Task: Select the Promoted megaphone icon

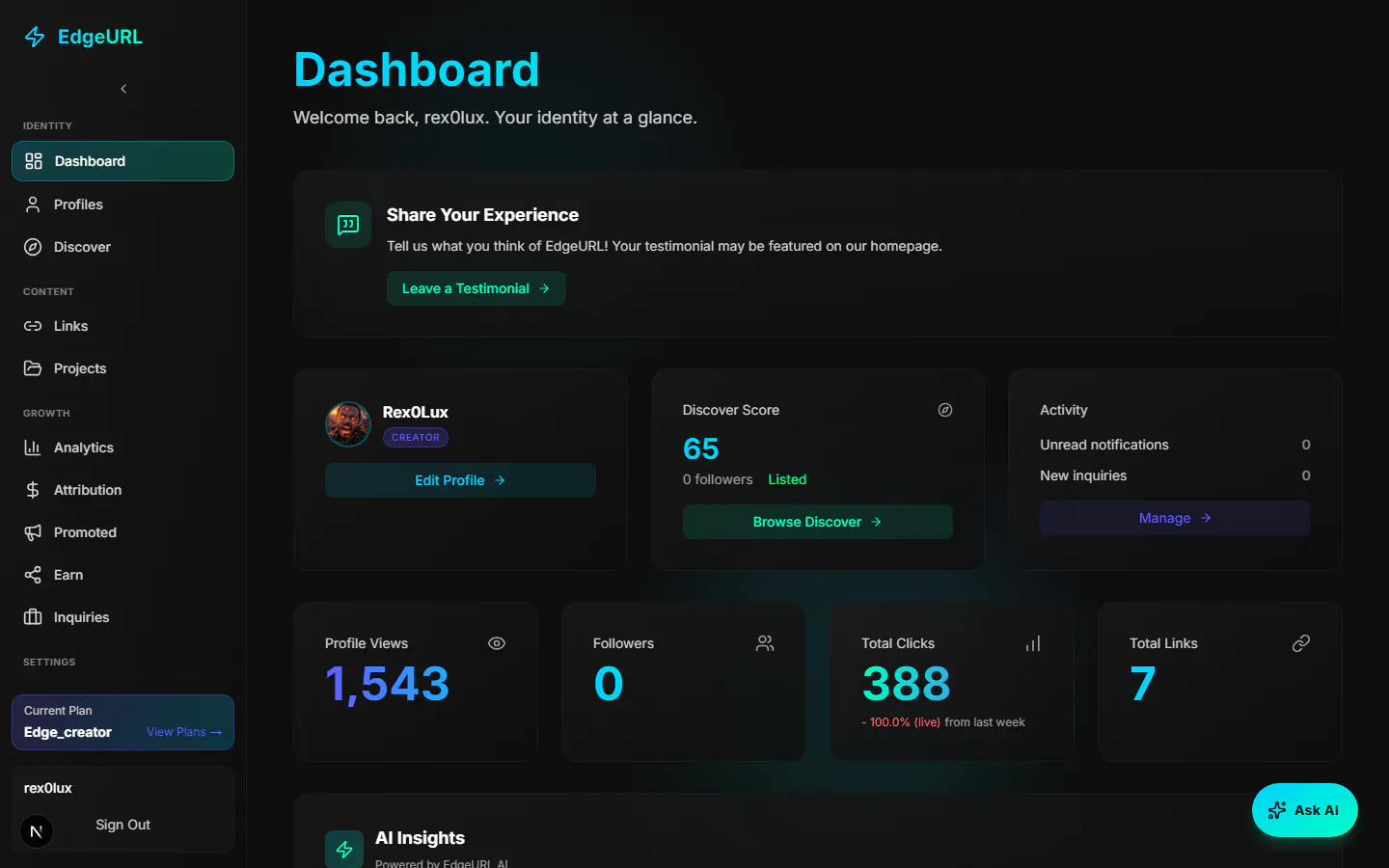Action: pos(33,532)
